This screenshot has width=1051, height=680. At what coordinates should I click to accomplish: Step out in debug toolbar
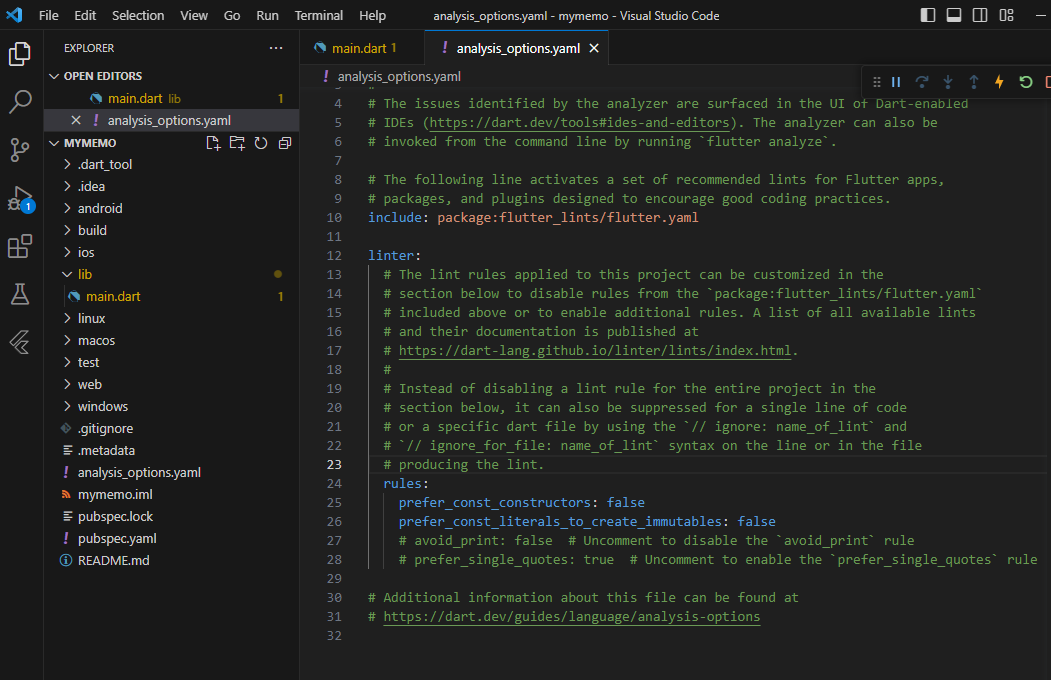[x=973, y=82]
